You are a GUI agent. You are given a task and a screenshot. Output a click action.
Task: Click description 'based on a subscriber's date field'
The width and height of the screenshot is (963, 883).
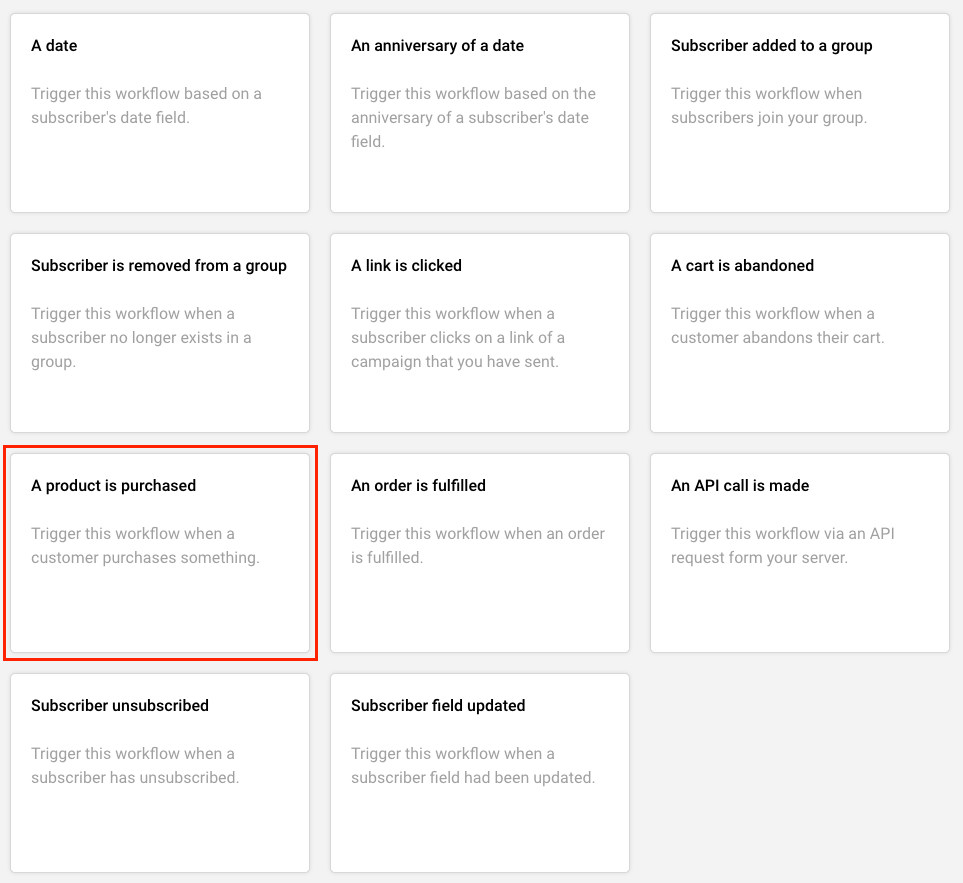[x=146, y=106]
